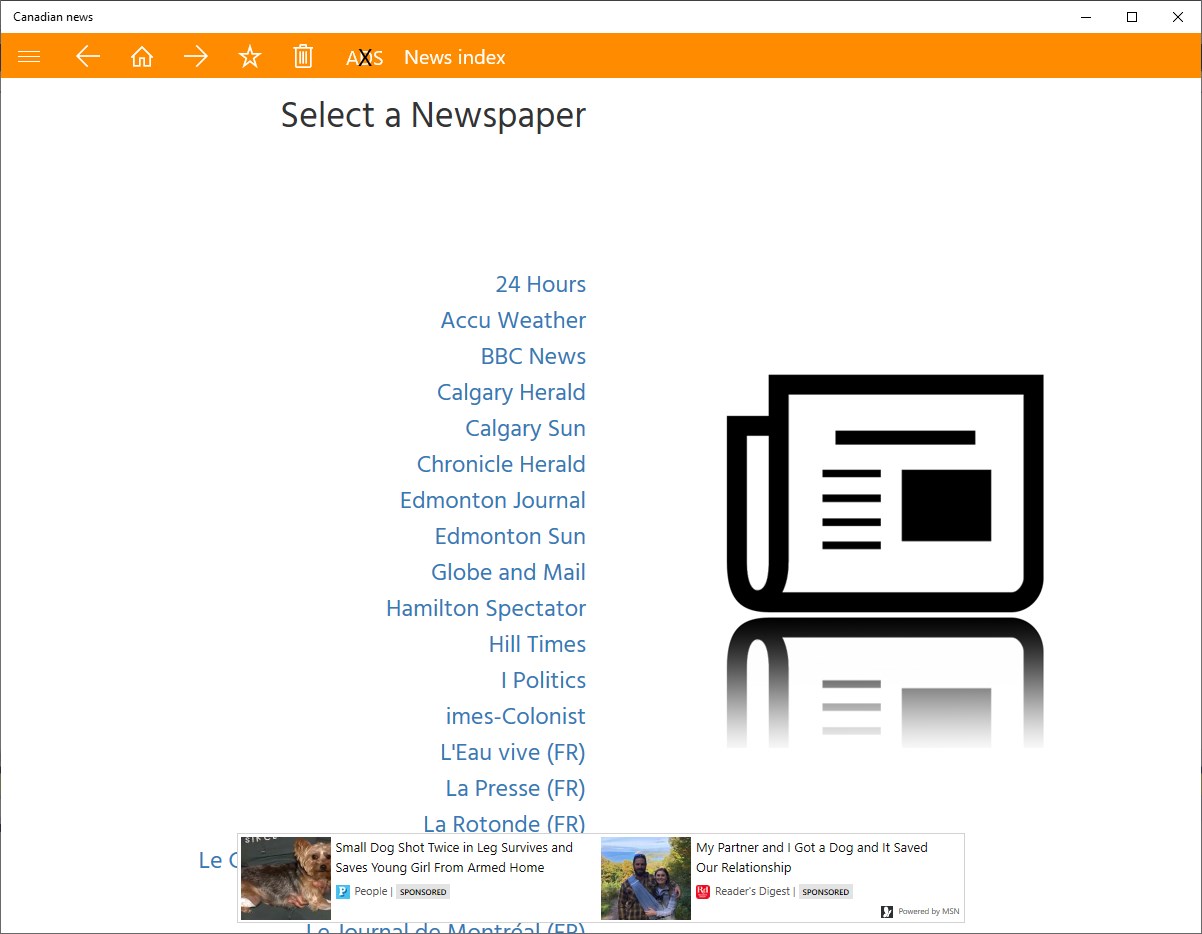Viewport: 1202px width, 934px height.
Task: Choose Globe and Mail
Action: 509,573
